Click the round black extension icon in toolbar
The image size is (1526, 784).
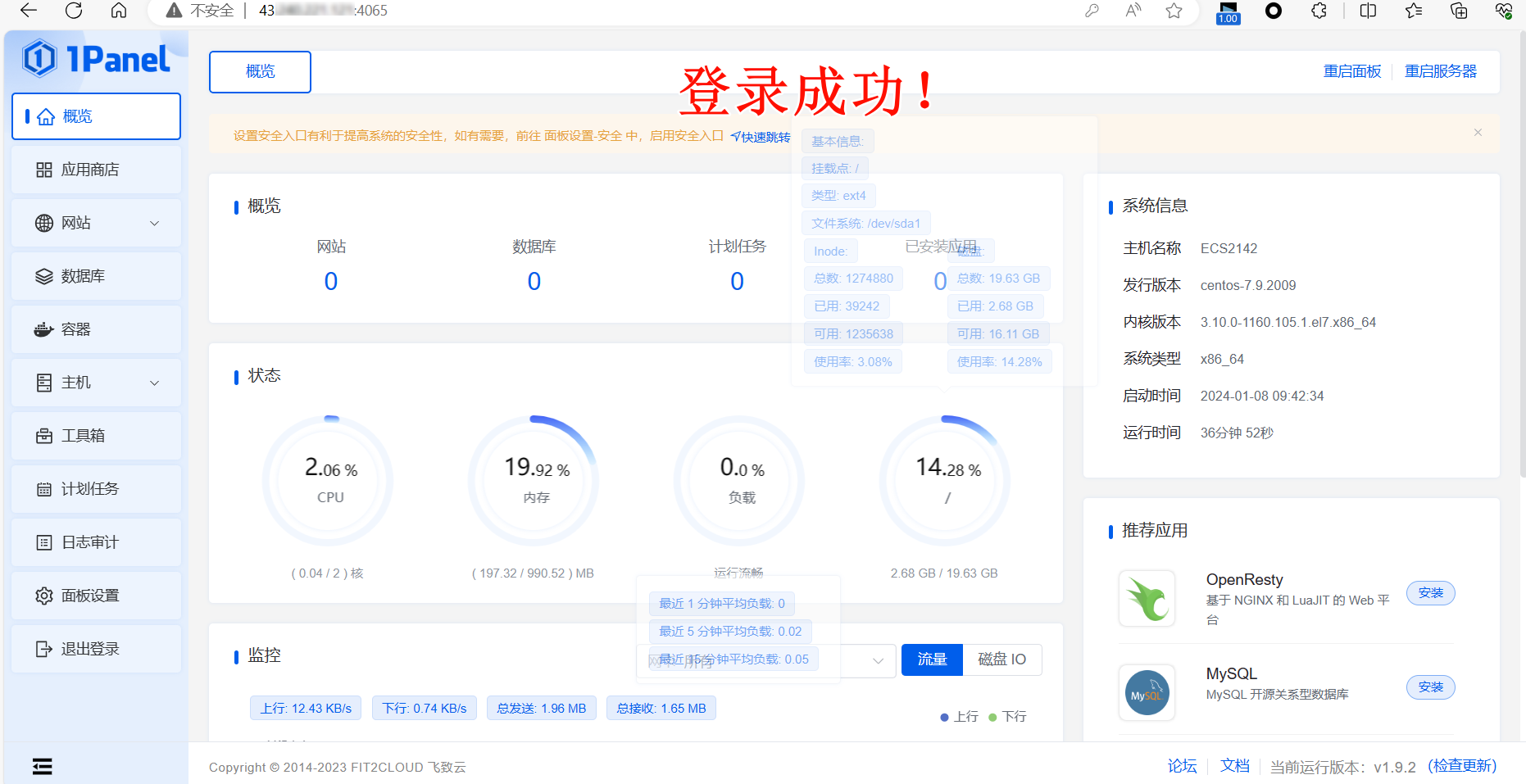[1274, 11]
